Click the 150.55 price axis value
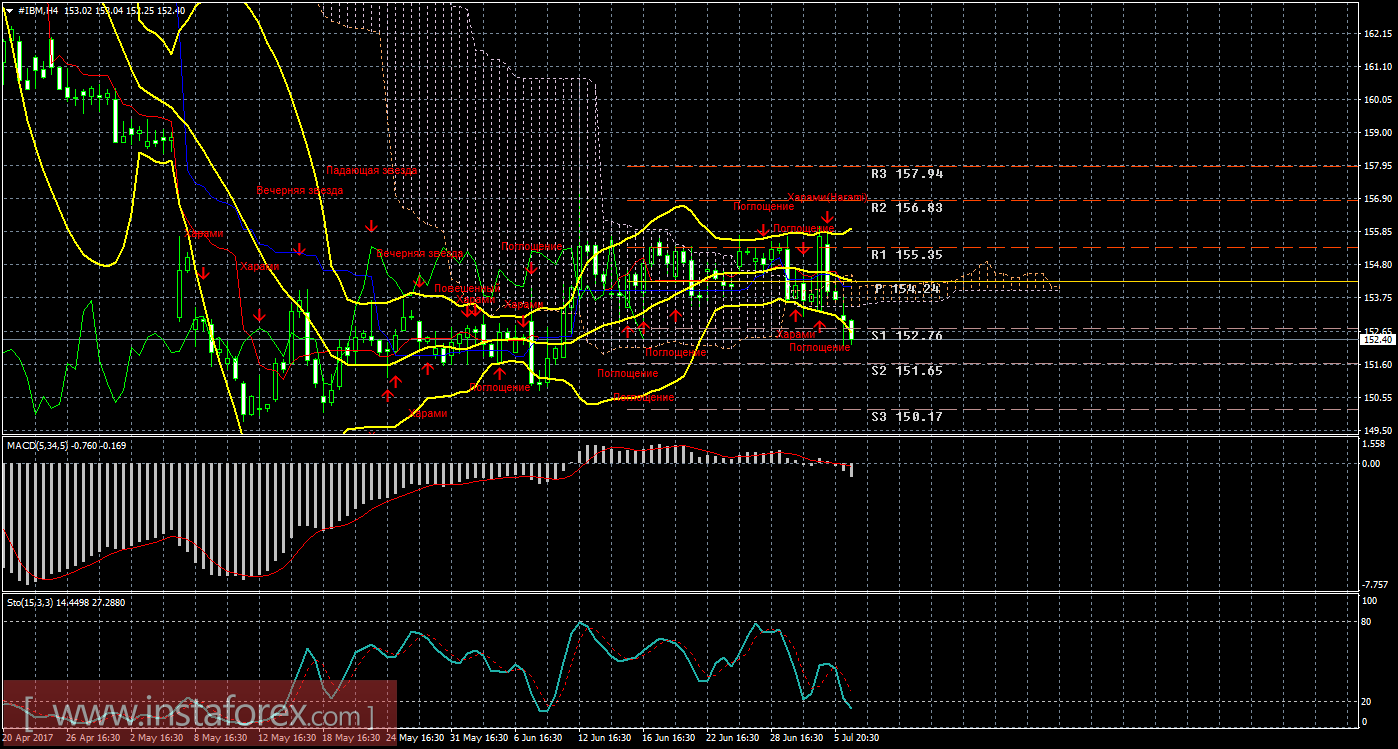Image resolution: width=1398 pixels, height=749 pixels. click(x=1378, y=397)
